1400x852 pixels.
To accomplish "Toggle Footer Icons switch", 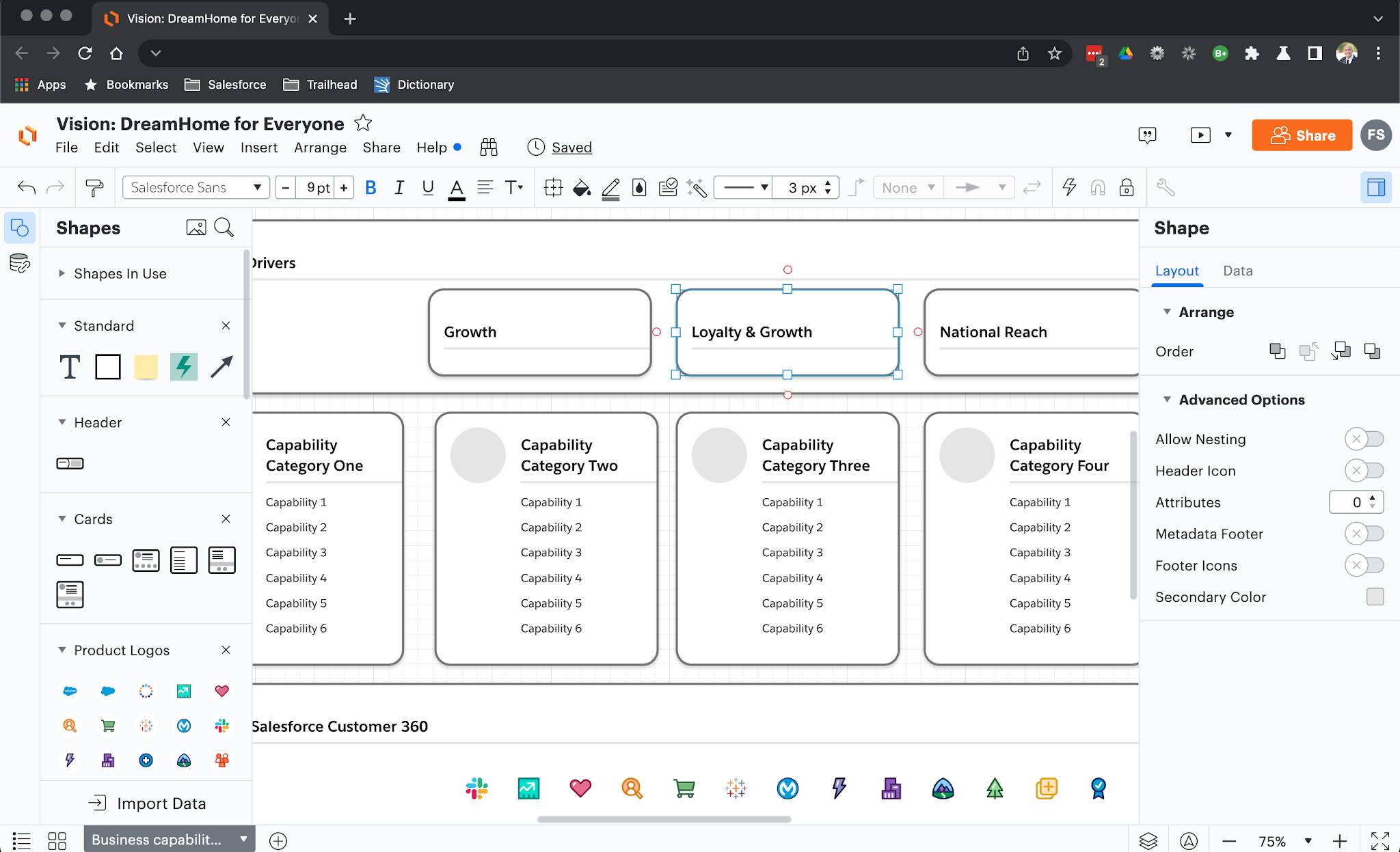I will 1364,565.
